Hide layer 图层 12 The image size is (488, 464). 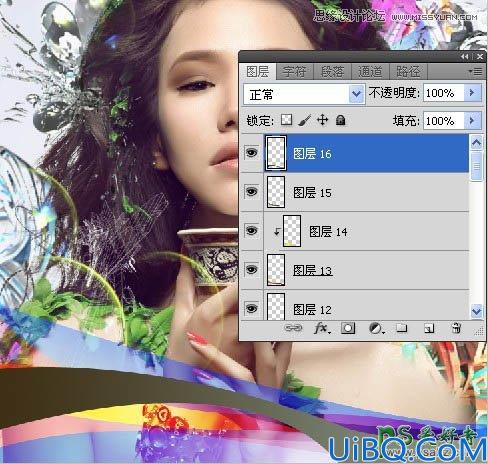tap(251, 308)
